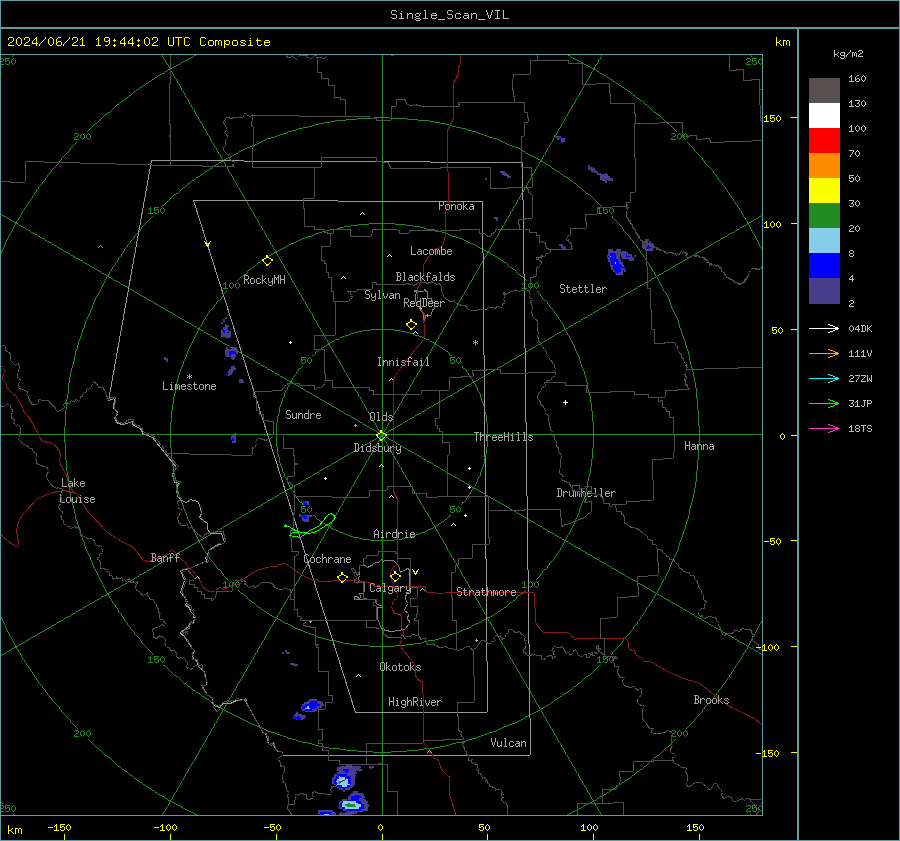
Task: Click the Brooks label
Action: coord(711,700)
